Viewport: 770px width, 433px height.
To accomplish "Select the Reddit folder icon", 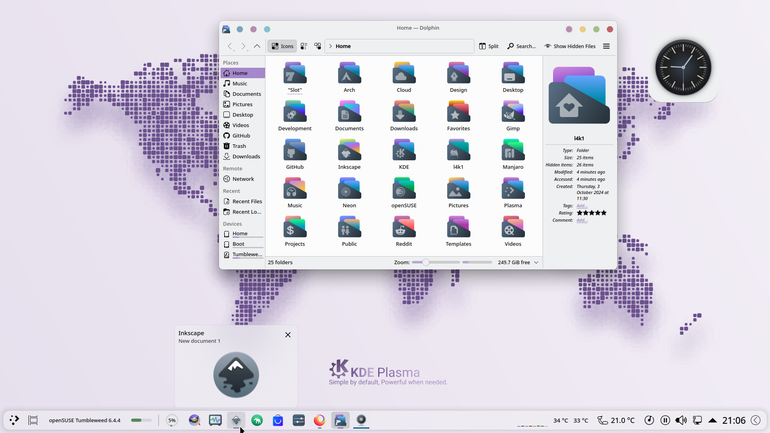I will click(404, 227).
